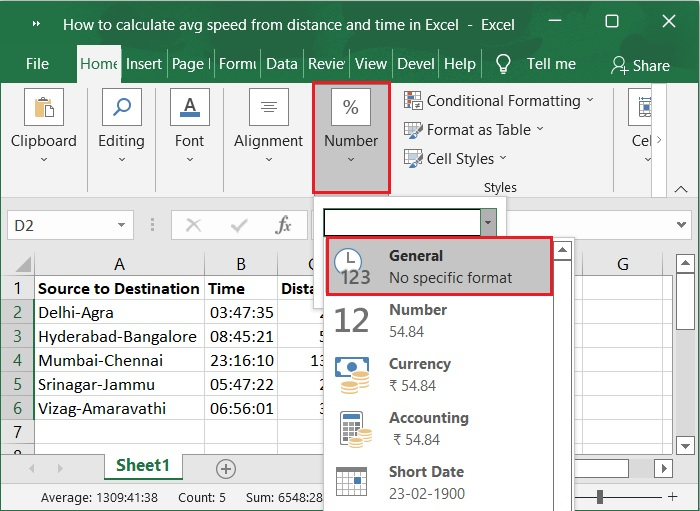The height and width of the screenshot is (511, 700).
Task: Switch to the Insert ribbon tab
Action: pyautogui.click(x=144, y=64)
